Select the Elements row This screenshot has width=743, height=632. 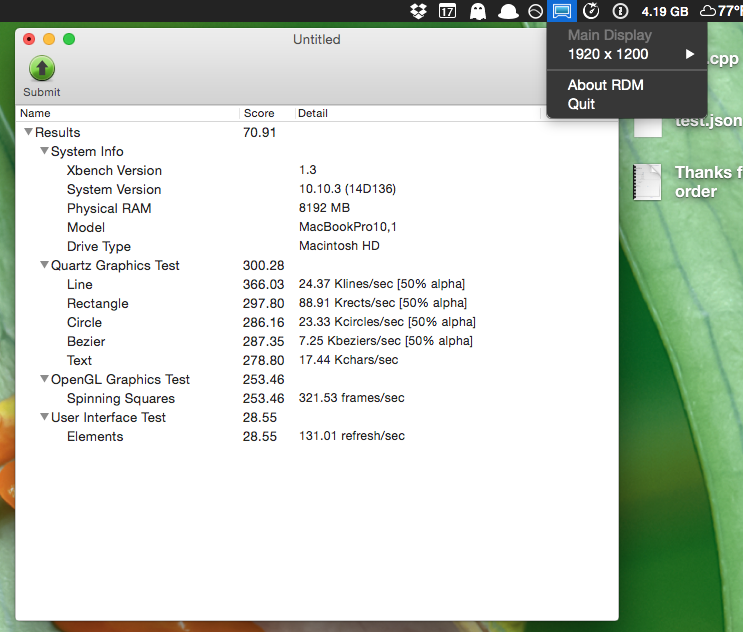(x=317, y=436)
